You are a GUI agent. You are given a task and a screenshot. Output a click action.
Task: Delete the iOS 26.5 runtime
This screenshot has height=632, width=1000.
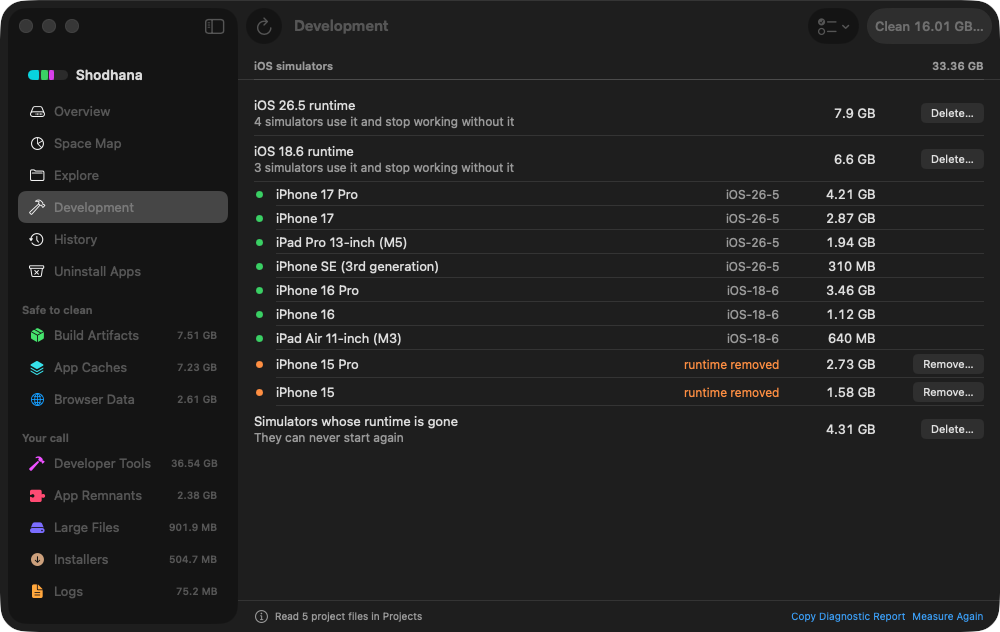[952, 113]
